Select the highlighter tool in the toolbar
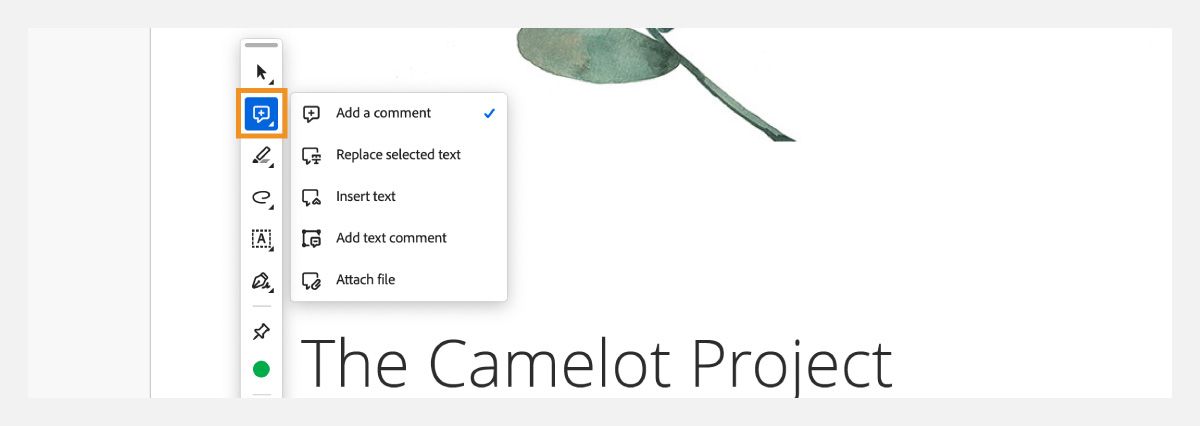The height and width of the screenshot is (426, 1200). point(261,155)
